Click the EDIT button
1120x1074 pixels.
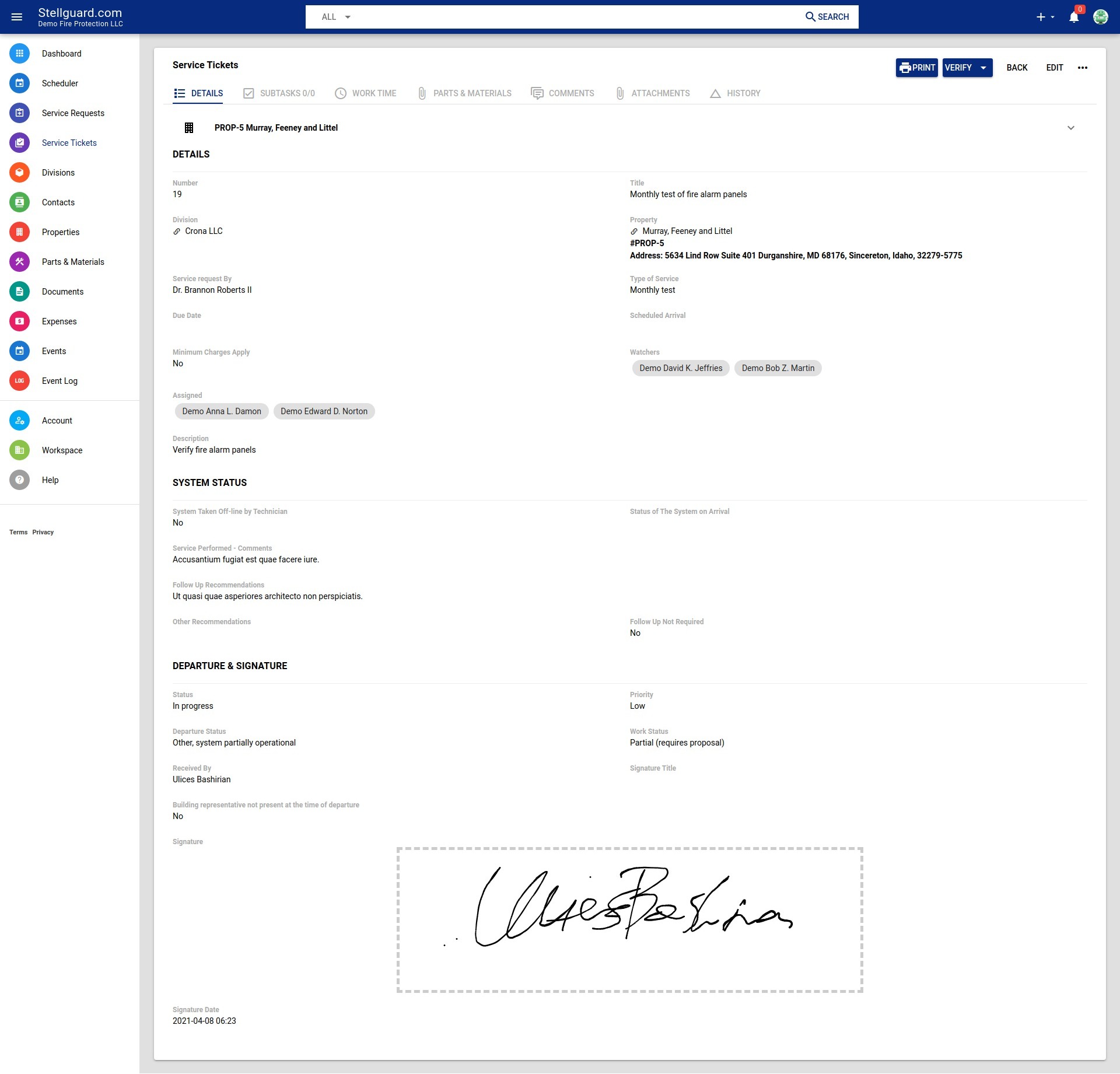1055,68
